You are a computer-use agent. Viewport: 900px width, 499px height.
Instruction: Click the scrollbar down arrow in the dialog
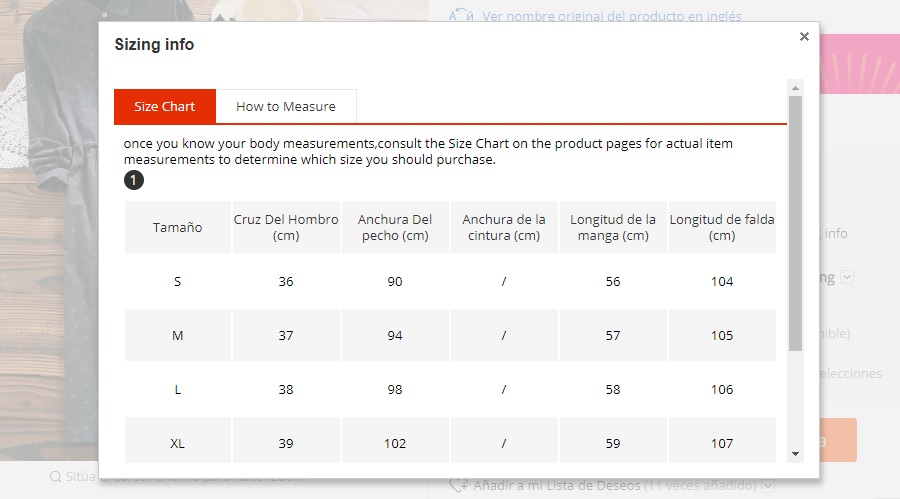(x=795, y=453)
